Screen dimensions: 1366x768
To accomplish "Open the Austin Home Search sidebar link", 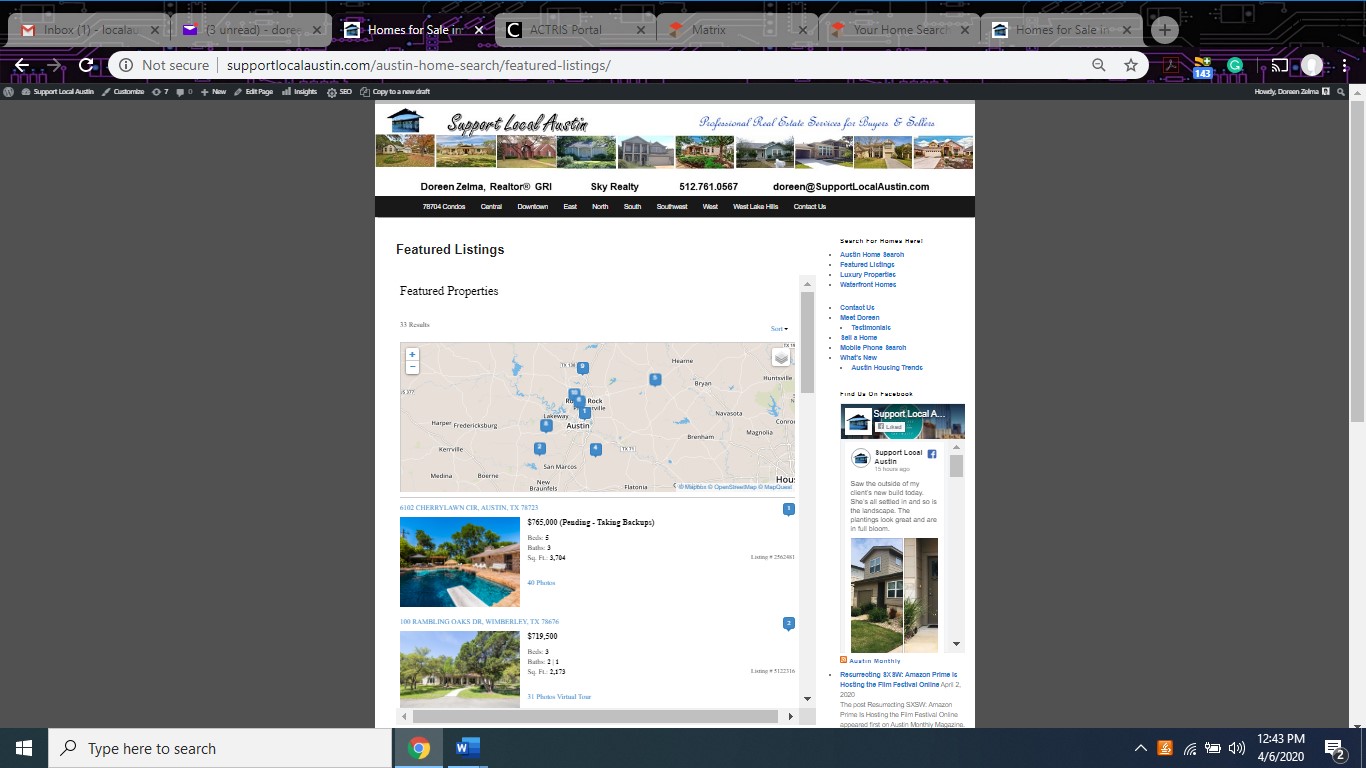I will (872, 255).
